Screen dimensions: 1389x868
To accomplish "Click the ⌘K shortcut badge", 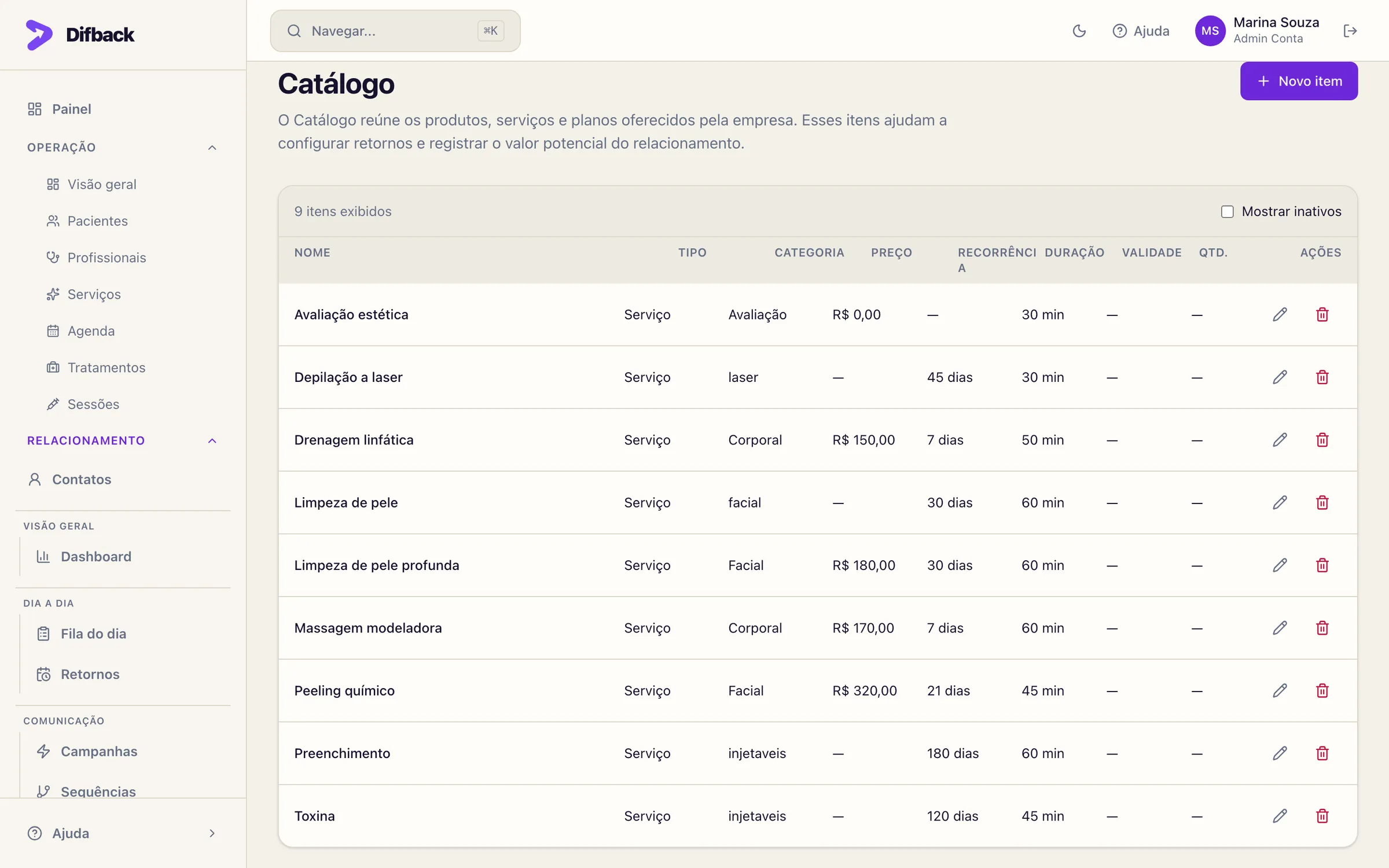I will tap(490, 31).
